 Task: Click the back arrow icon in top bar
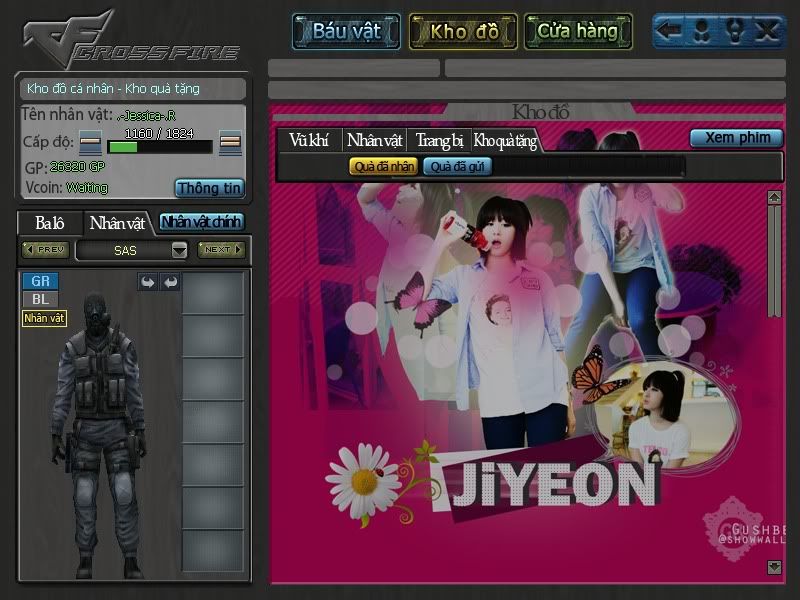click(x=670, y=32)
